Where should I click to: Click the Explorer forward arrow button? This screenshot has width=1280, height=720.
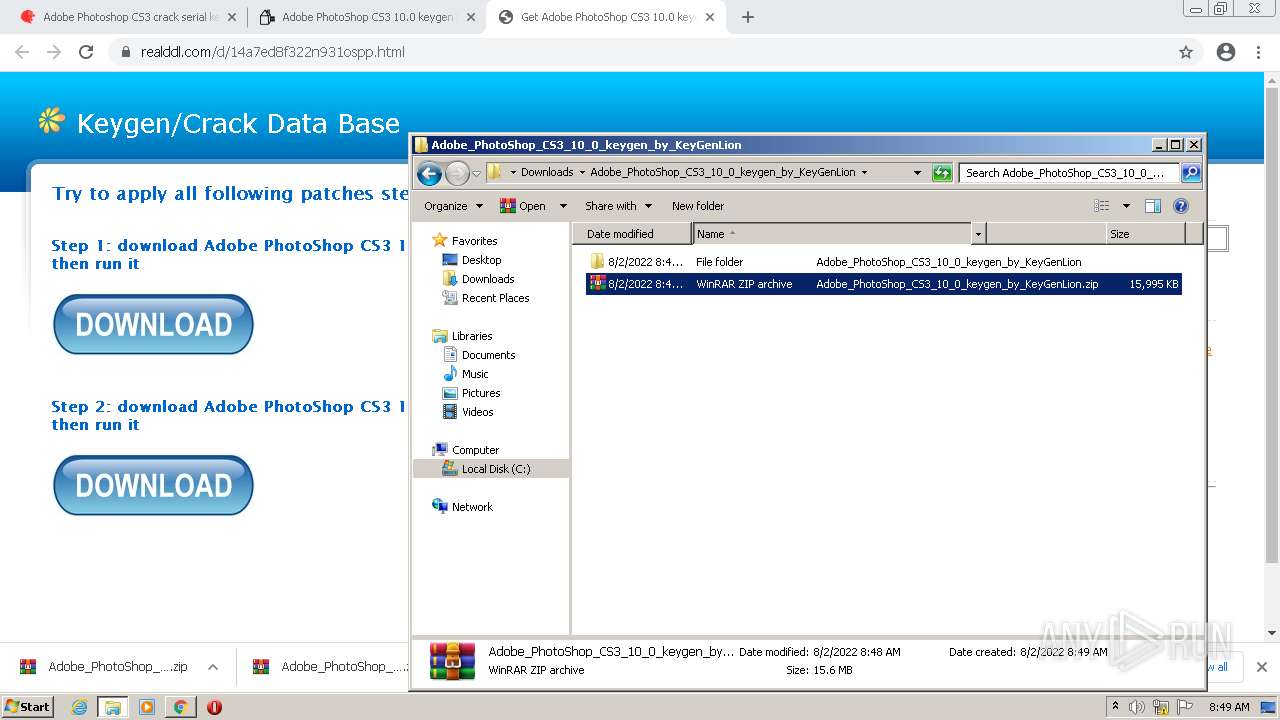click(x=457, y=173)
